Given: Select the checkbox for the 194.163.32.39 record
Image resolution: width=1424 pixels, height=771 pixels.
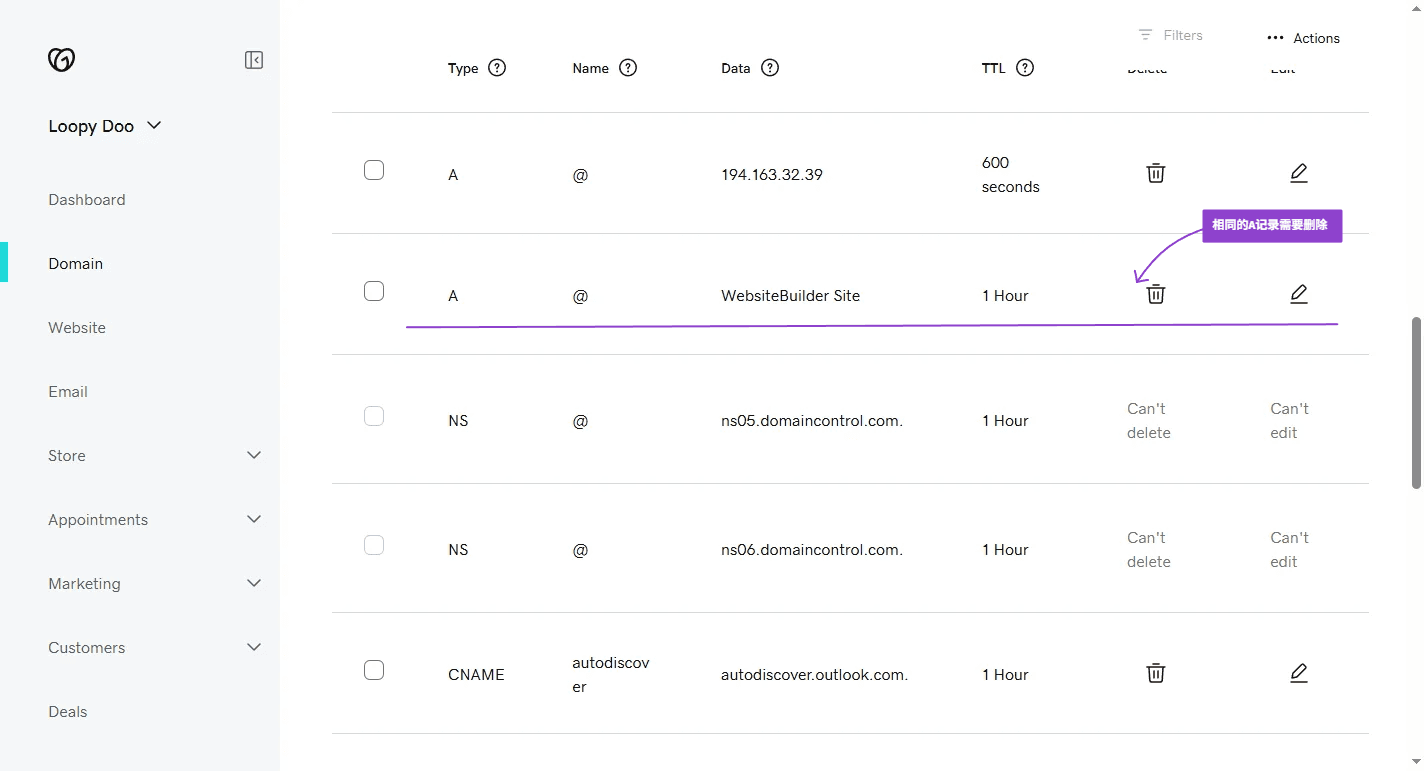Looking at the screenshot, I should coord(374,170).
